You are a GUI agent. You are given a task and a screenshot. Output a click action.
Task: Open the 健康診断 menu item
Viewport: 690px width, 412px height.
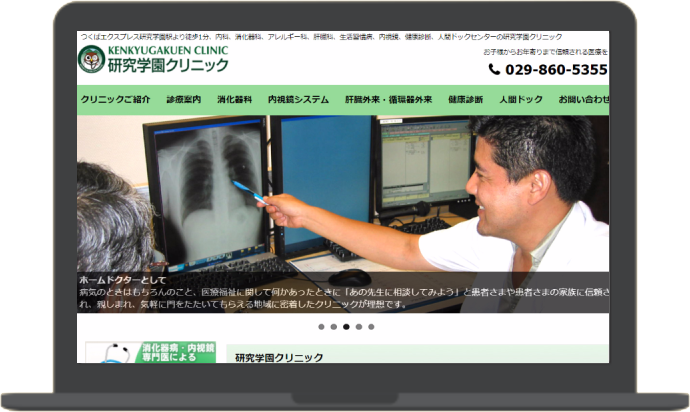point(466,99)
